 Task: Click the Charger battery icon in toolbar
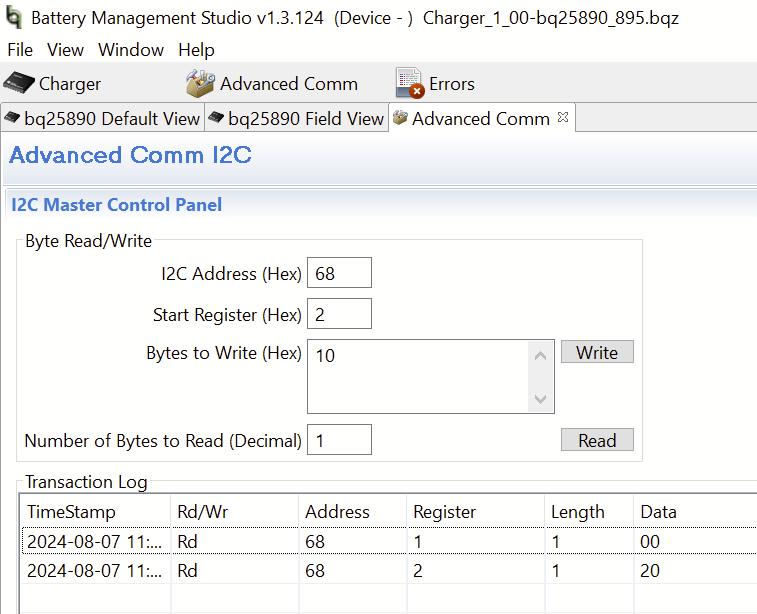point(19,83)
